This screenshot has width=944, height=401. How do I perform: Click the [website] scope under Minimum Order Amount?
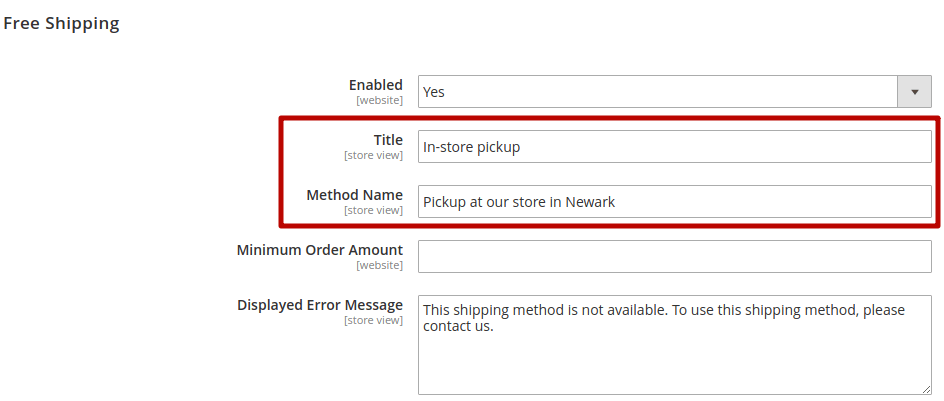[379, 265]
